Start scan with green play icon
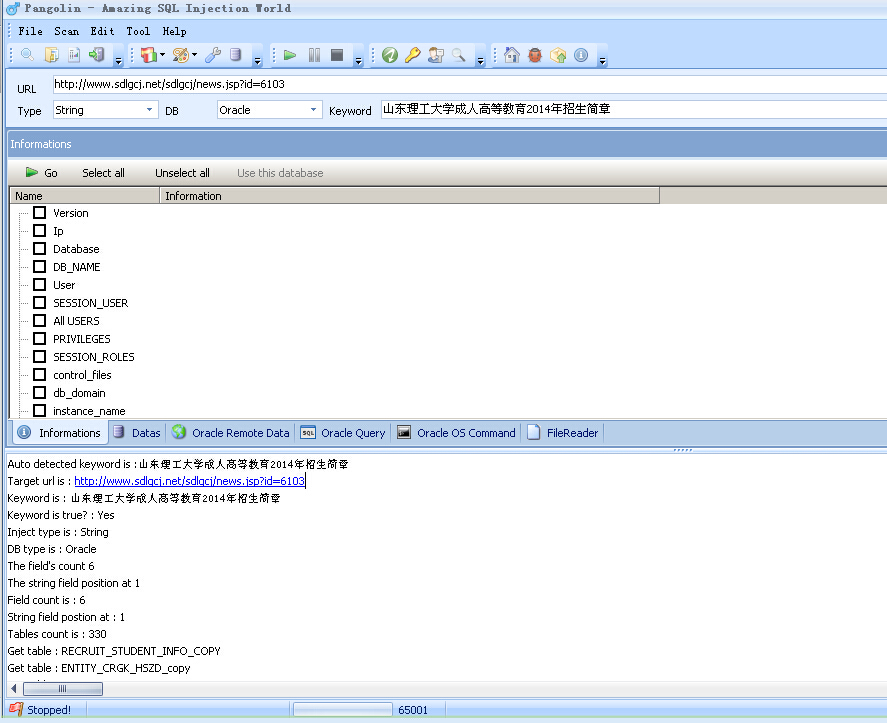 pyautogui.click(x=290, y=55)
